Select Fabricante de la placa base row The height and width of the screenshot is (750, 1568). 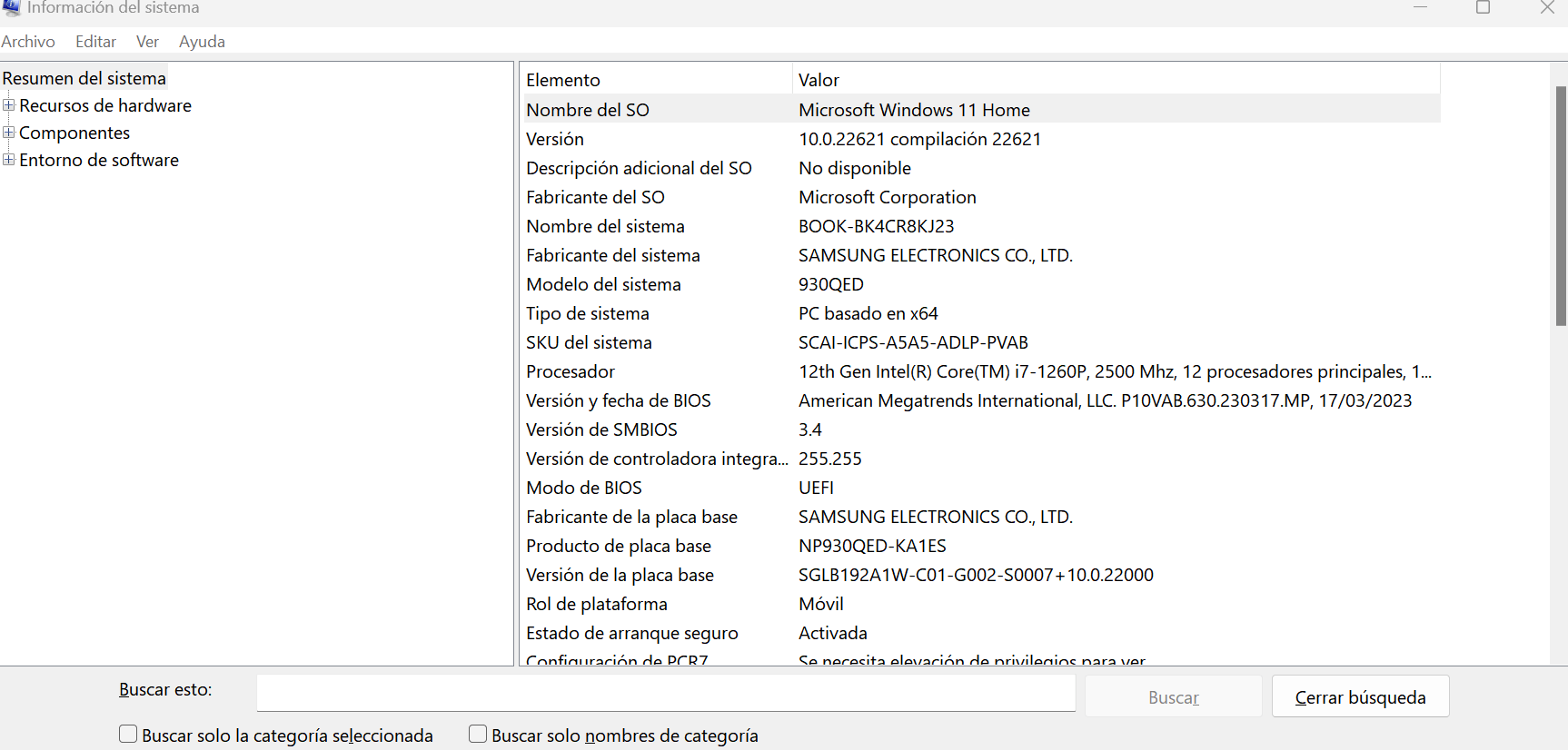point(981,517)
